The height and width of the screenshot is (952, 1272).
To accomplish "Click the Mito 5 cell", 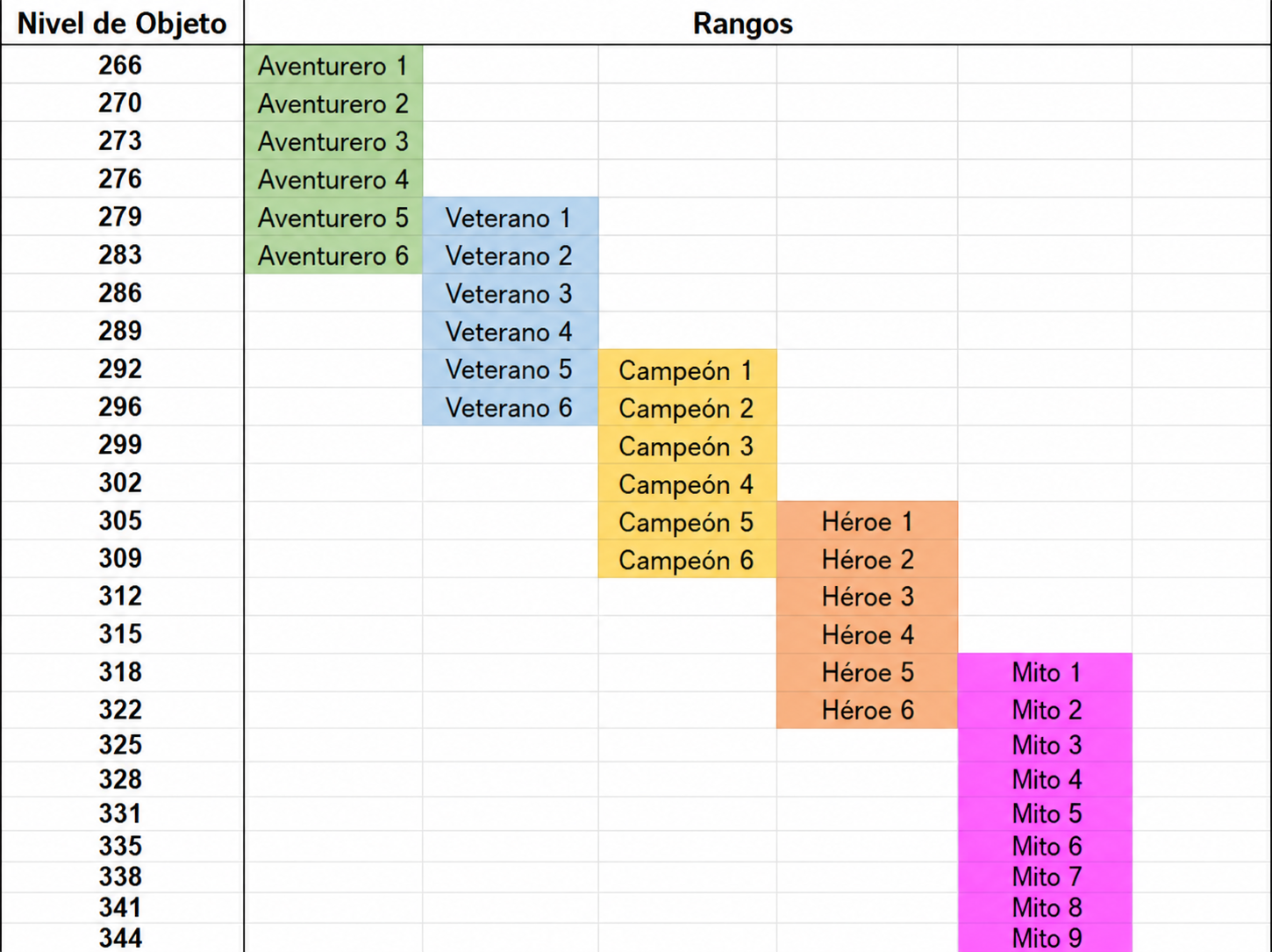I will tap(1045, 813).
